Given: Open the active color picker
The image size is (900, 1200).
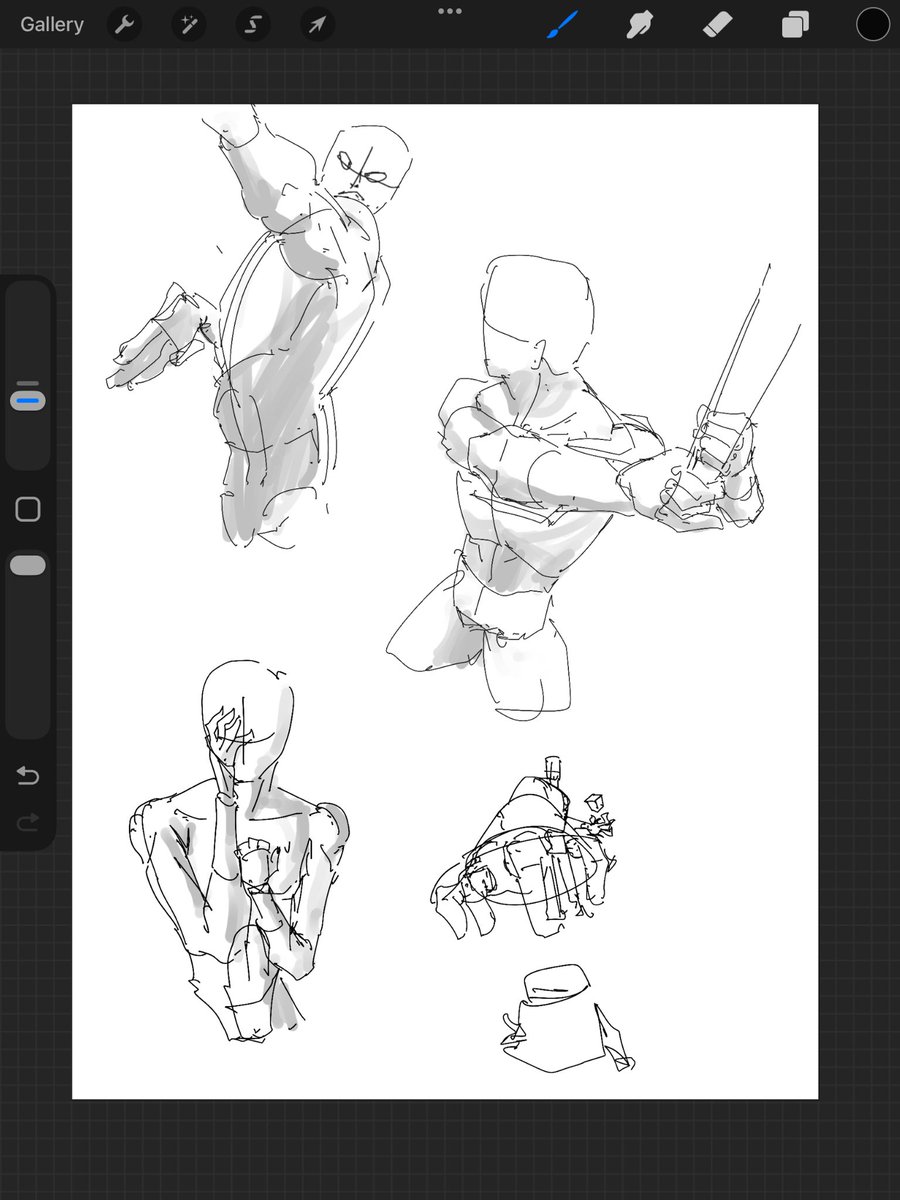Looking at the screenshot, I should point(872,24).
